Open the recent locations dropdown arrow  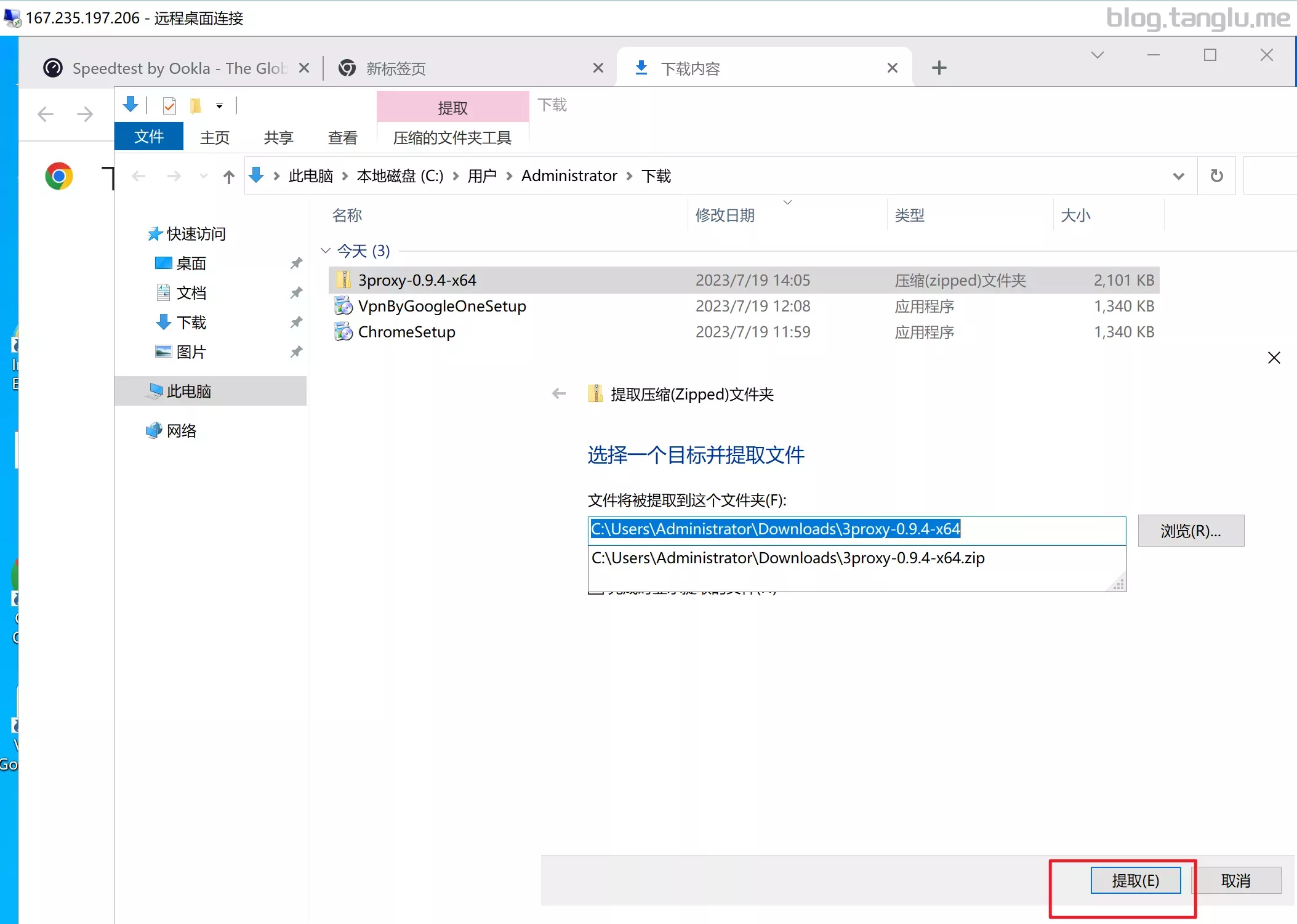203,177
